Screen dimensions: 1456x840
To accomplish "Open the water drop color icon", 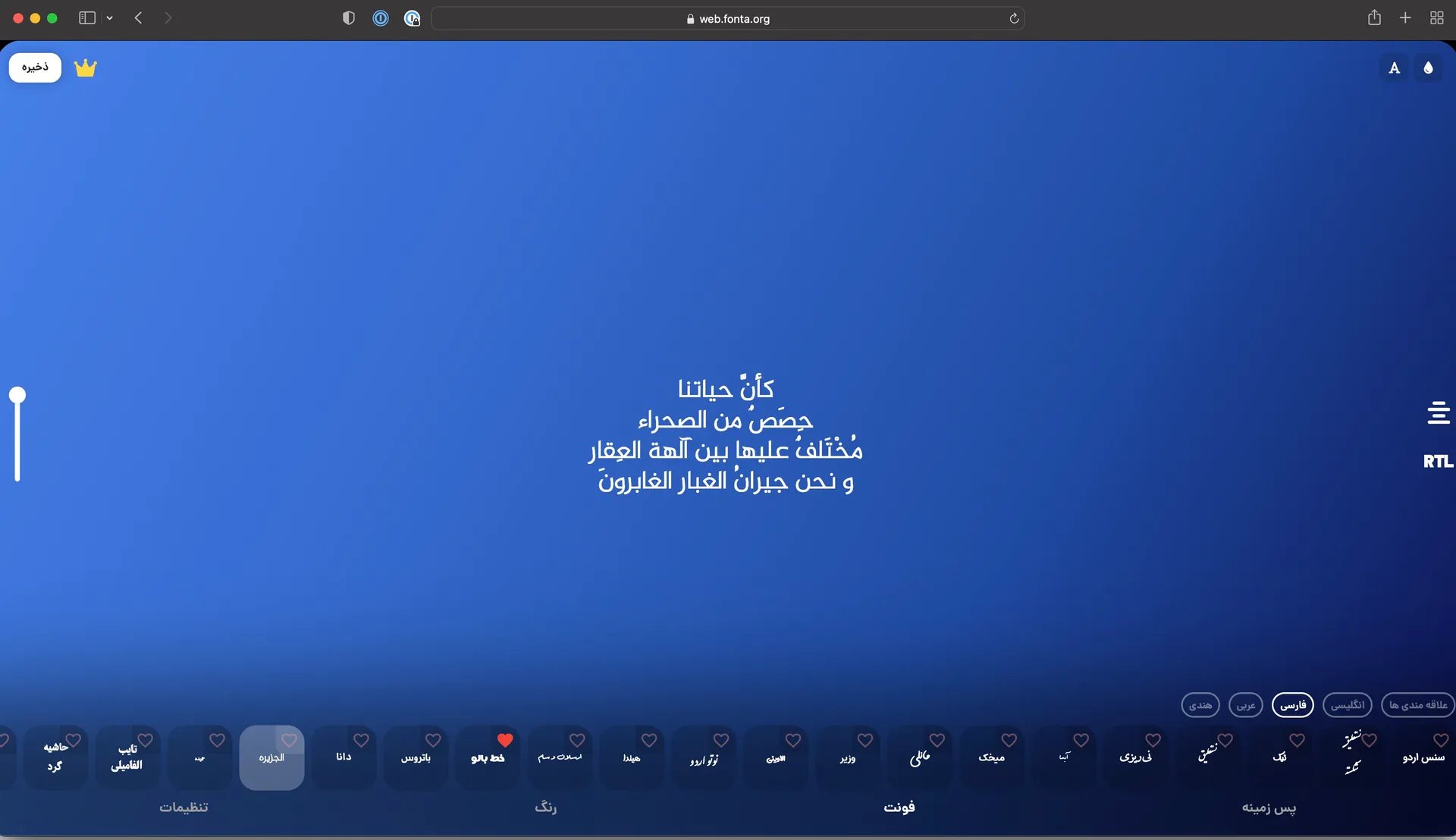I will [x=1428, y=68].
